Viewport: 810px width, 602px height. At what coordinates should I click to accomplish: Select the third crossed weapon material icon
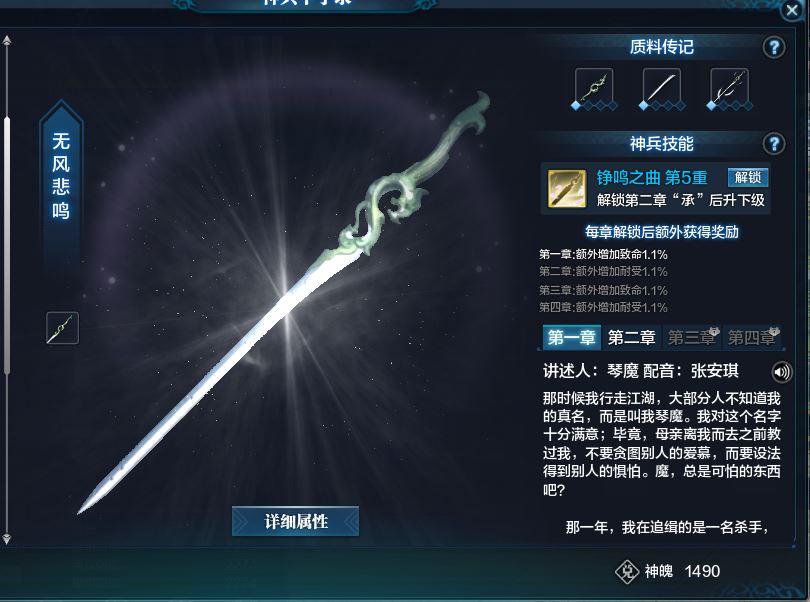(729, 87)
